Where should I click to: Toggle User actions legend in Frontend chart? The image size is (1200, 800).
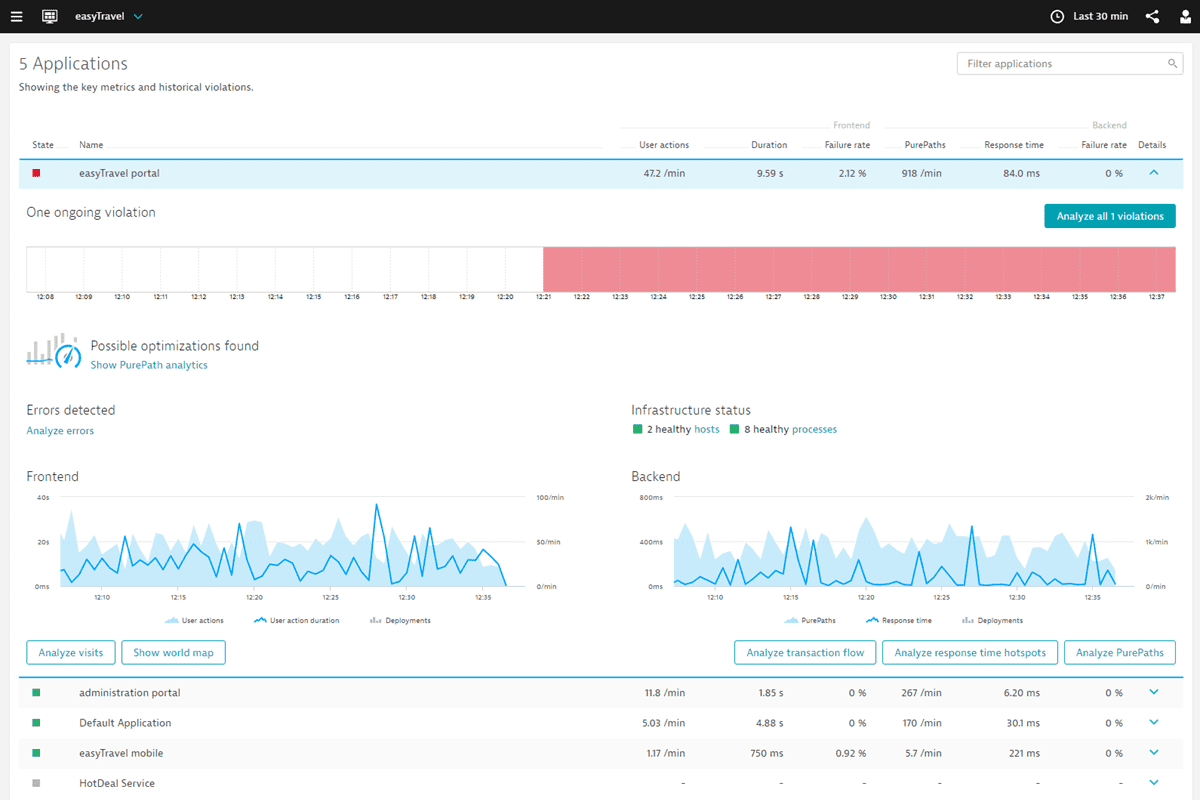194,620
